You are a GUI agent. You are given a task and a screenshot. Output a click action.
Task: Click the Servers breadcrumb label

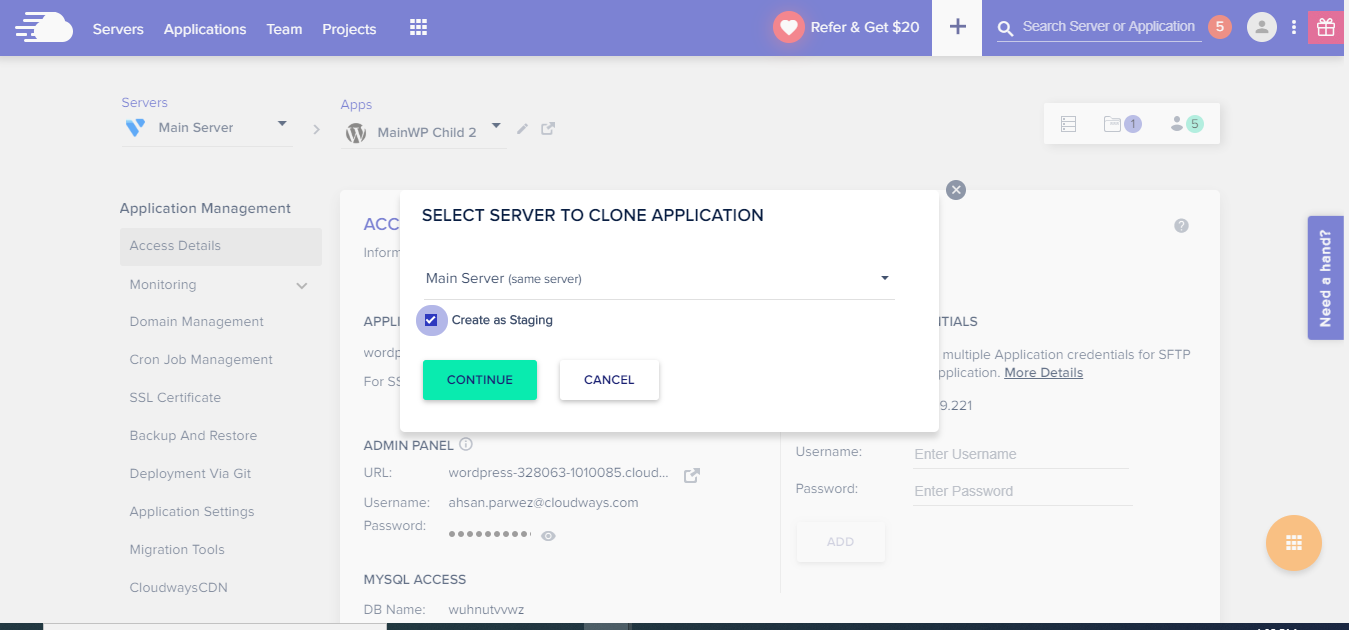click(145, 103)
